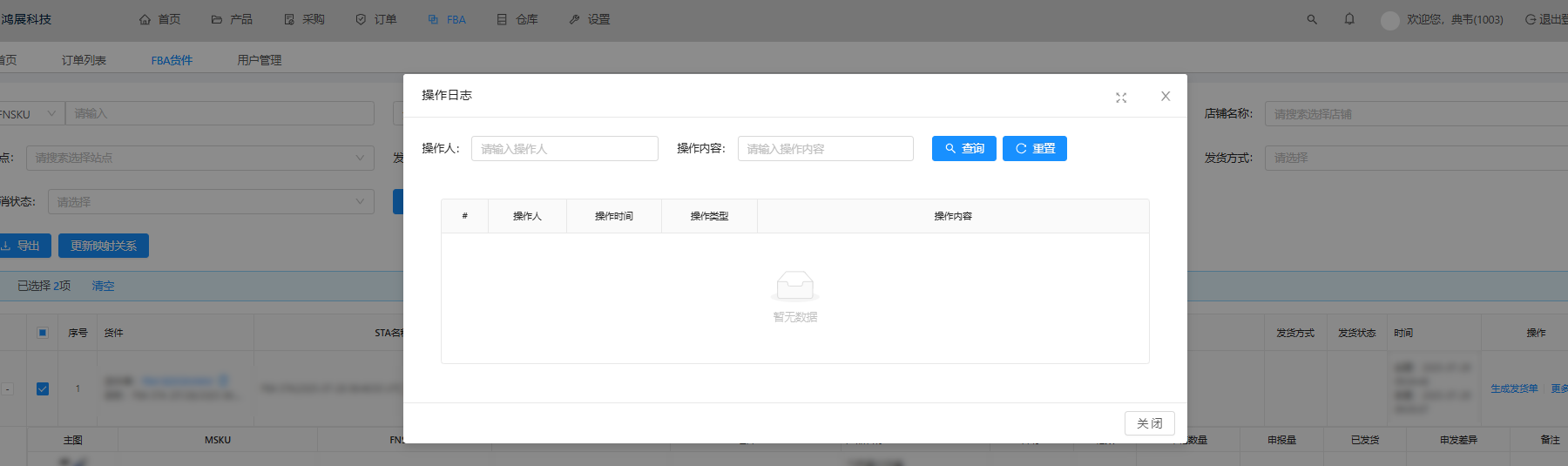
Task: Expand the operation log dialog to fullscreen
Action: (x=1121, y=98)
